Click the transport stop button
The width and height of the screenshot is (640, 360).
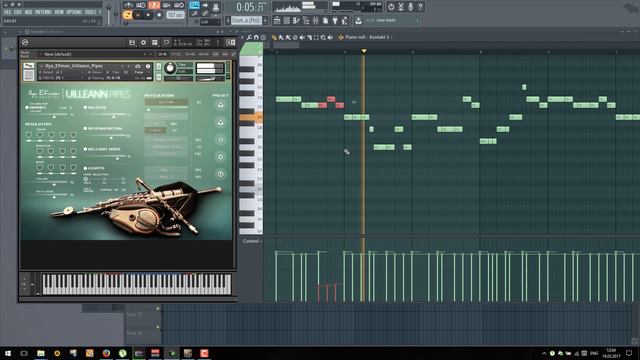(x=148, y=15)
